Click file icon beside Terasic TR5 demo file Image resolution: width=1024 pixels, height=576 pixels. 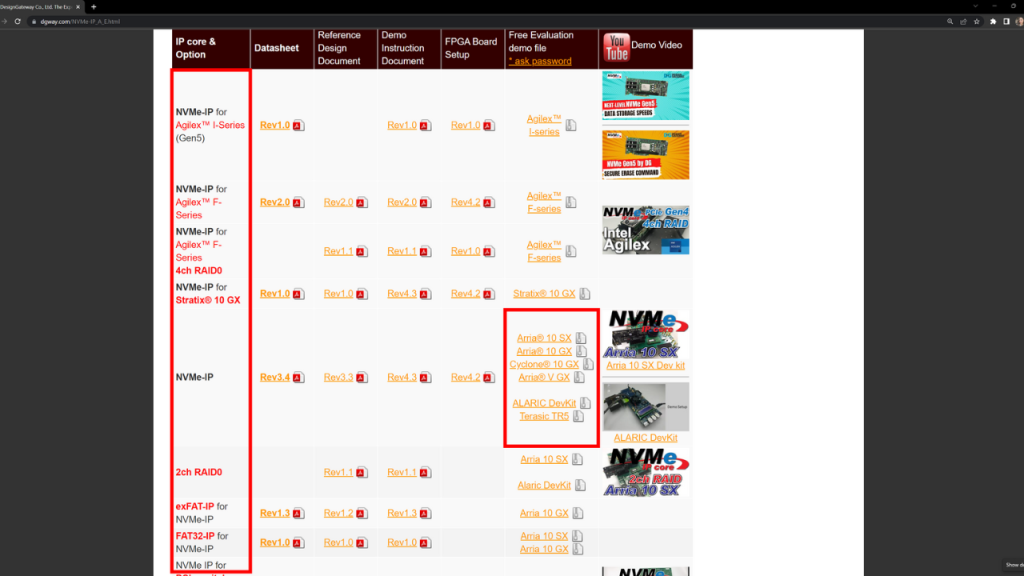click(579, 416)
